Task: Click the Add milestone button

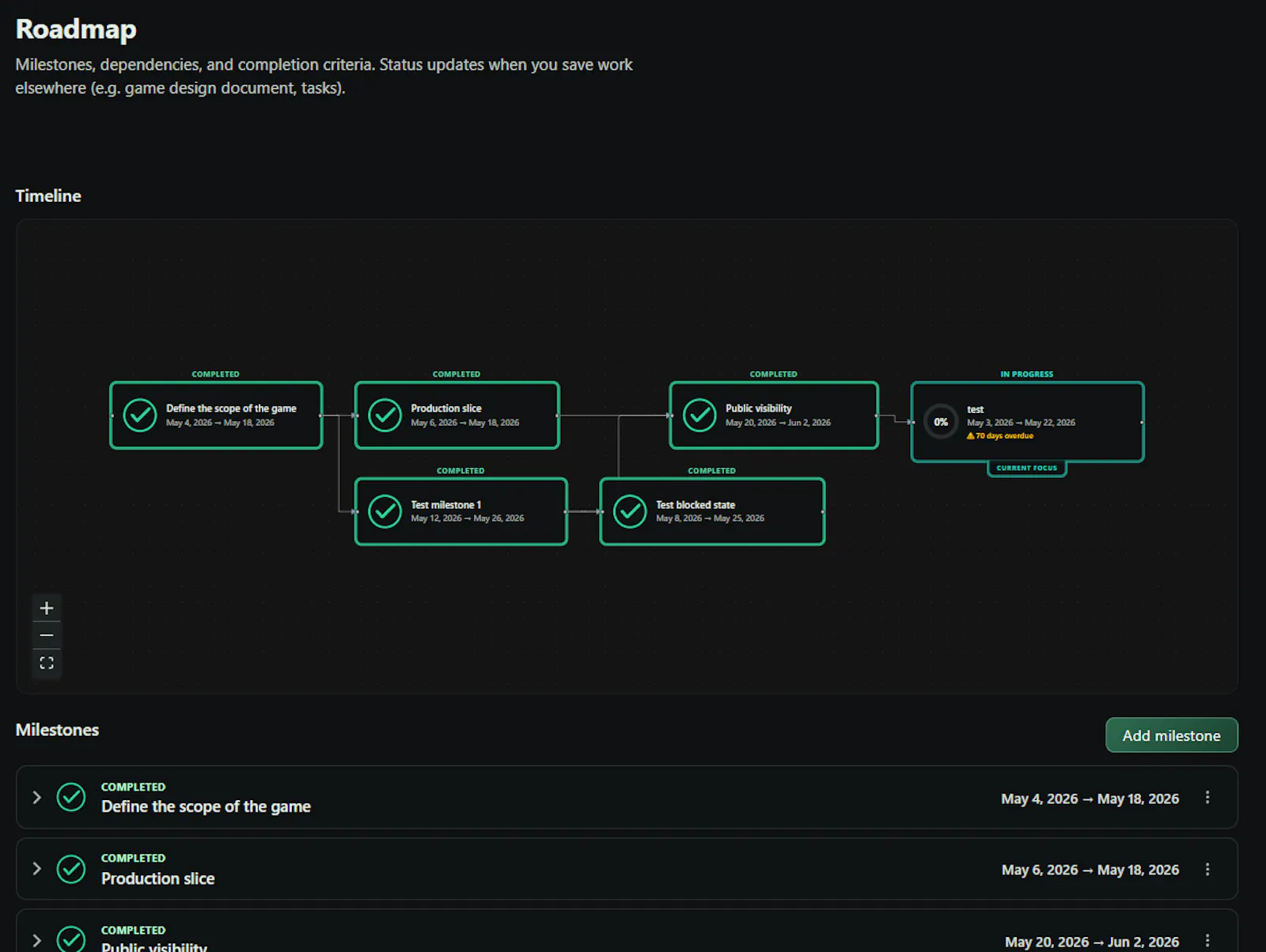Action: (1171, 735)
